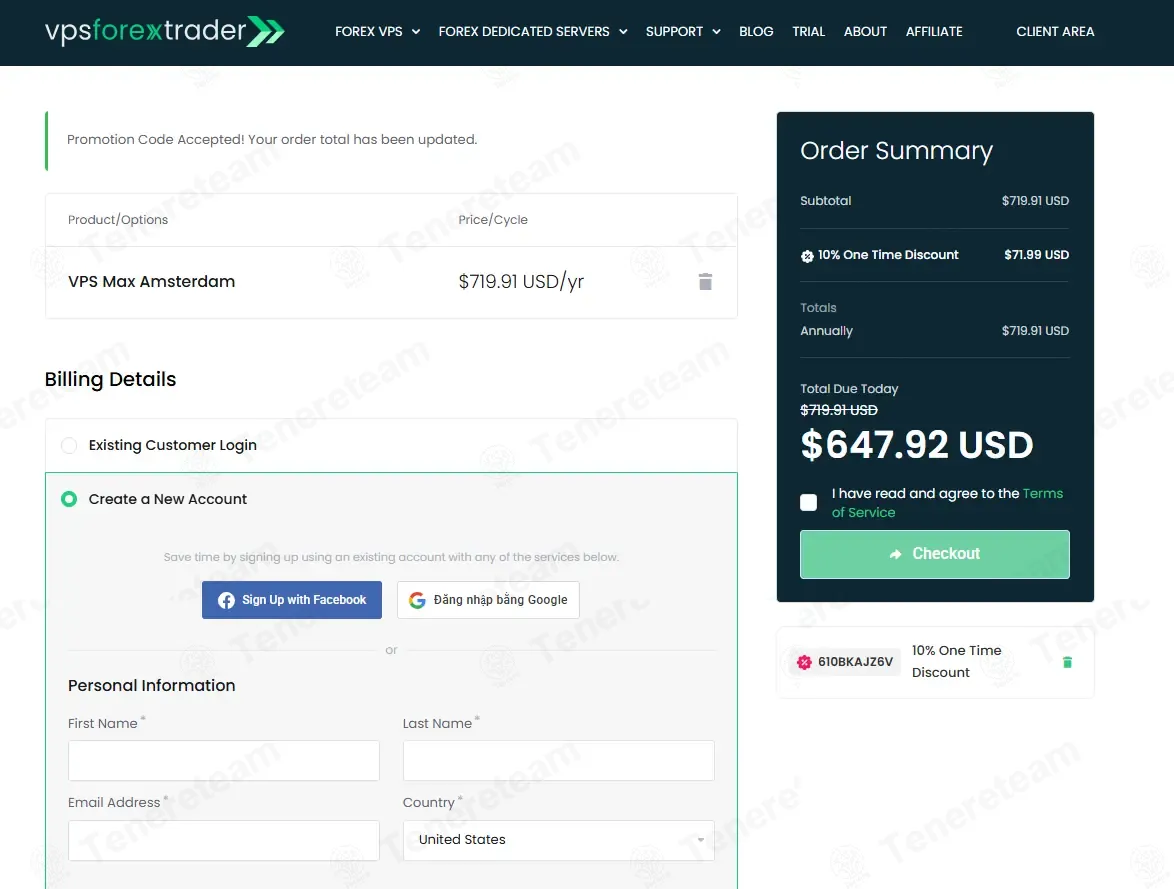This screenshot has height=889, width=1174.
Task: Open Forex Dedicated Servers dropdown
Action: 532,32
